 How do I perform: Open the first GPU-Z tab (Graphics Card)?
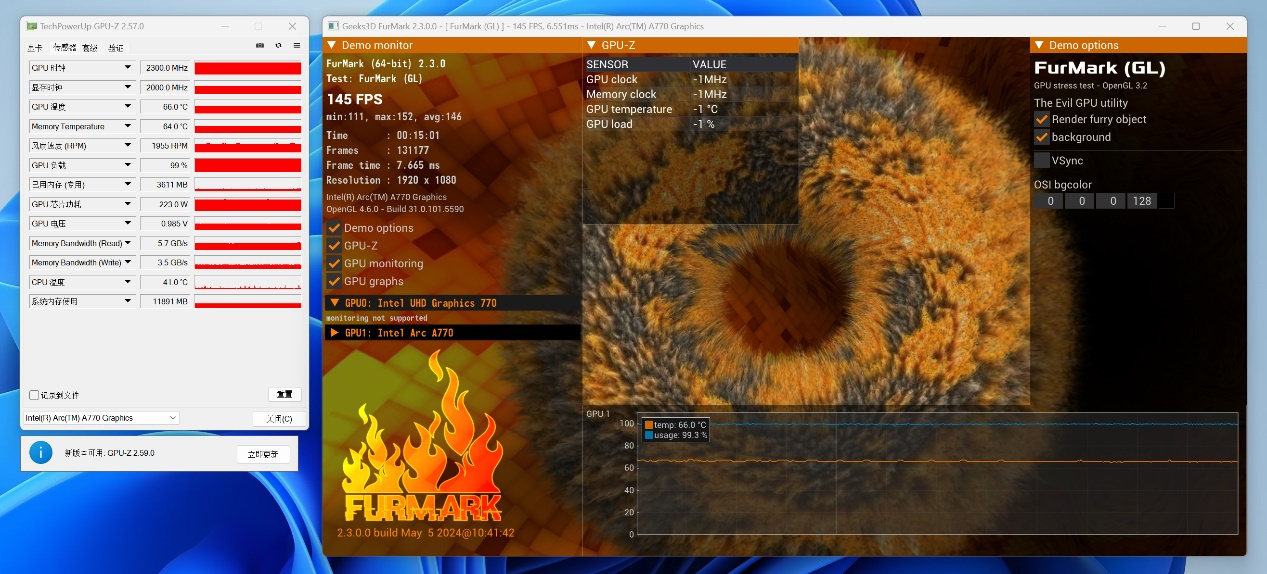pos(35,47)
